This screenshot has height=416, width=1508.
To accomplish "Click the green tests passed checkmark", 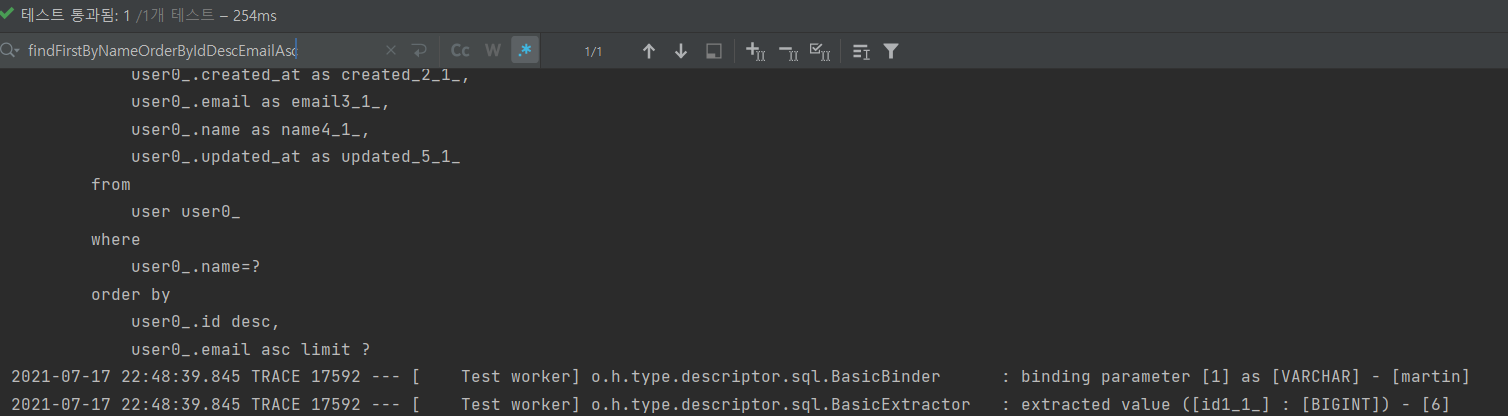I will (x=8, y=15).
